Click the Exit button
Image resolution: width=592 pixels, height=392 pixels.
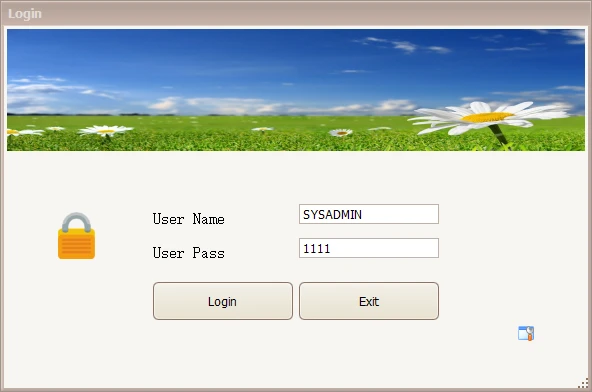point(369,301)
